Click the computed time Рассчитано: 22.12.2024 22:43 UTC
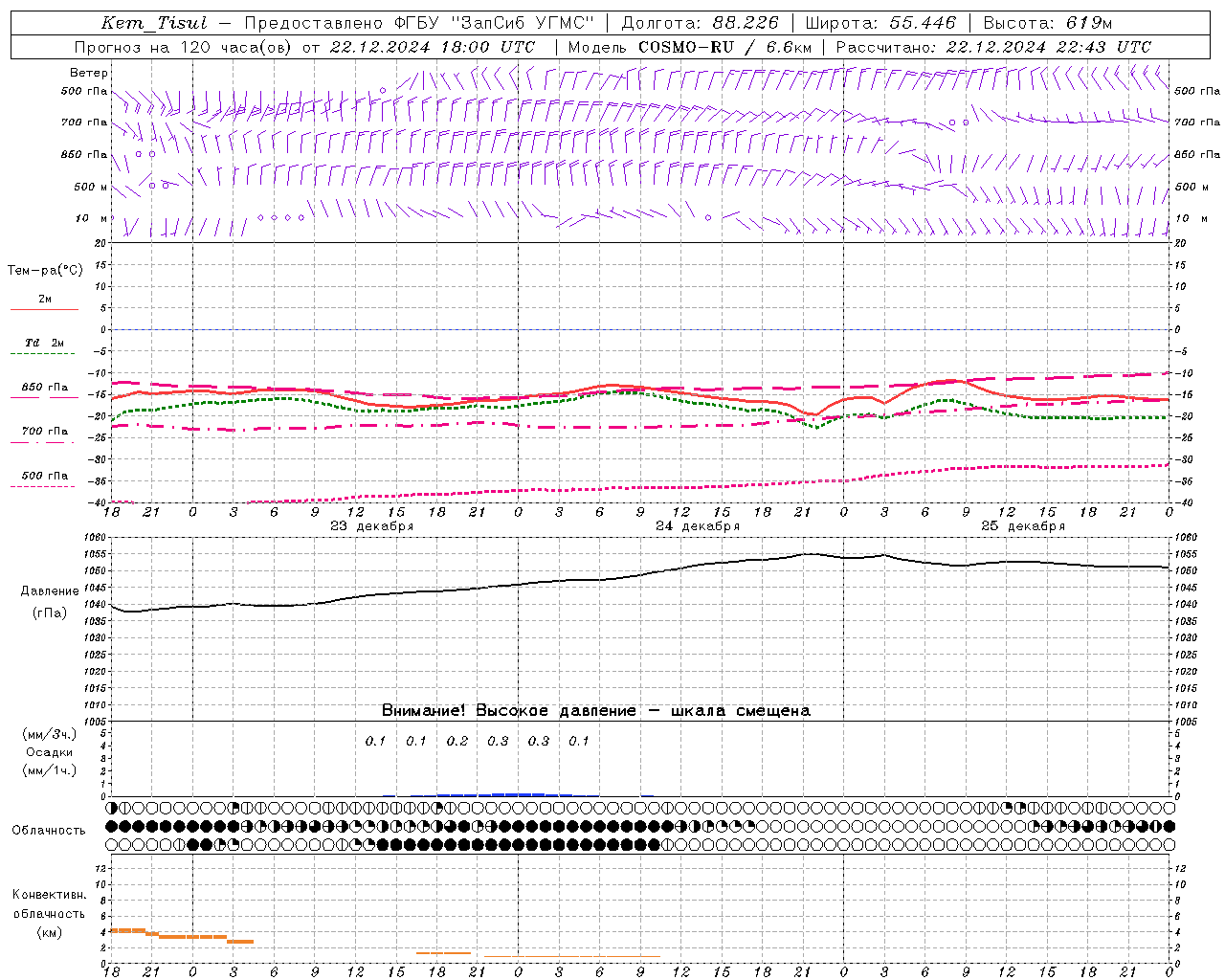Screen dimensions: 1225x980 tap(993, 47)
